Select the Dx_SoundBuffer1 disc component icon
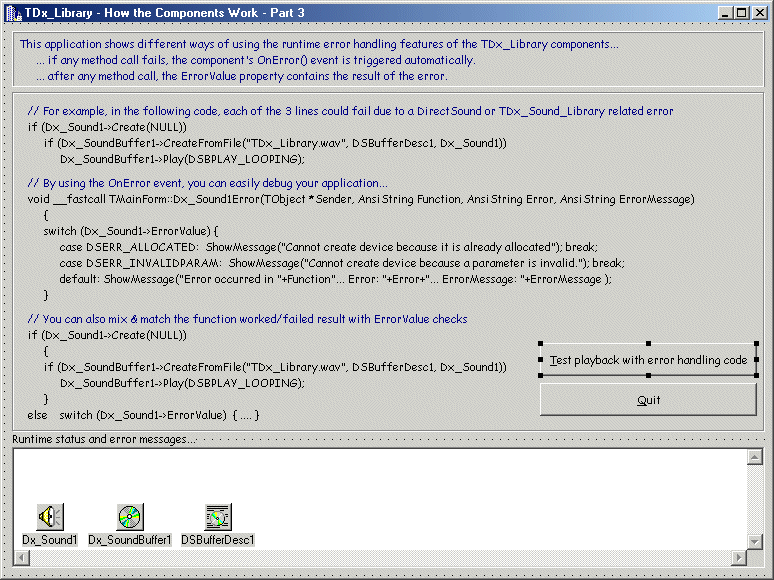This screenshot has width=774, height=580. click(x=130, y=516)
